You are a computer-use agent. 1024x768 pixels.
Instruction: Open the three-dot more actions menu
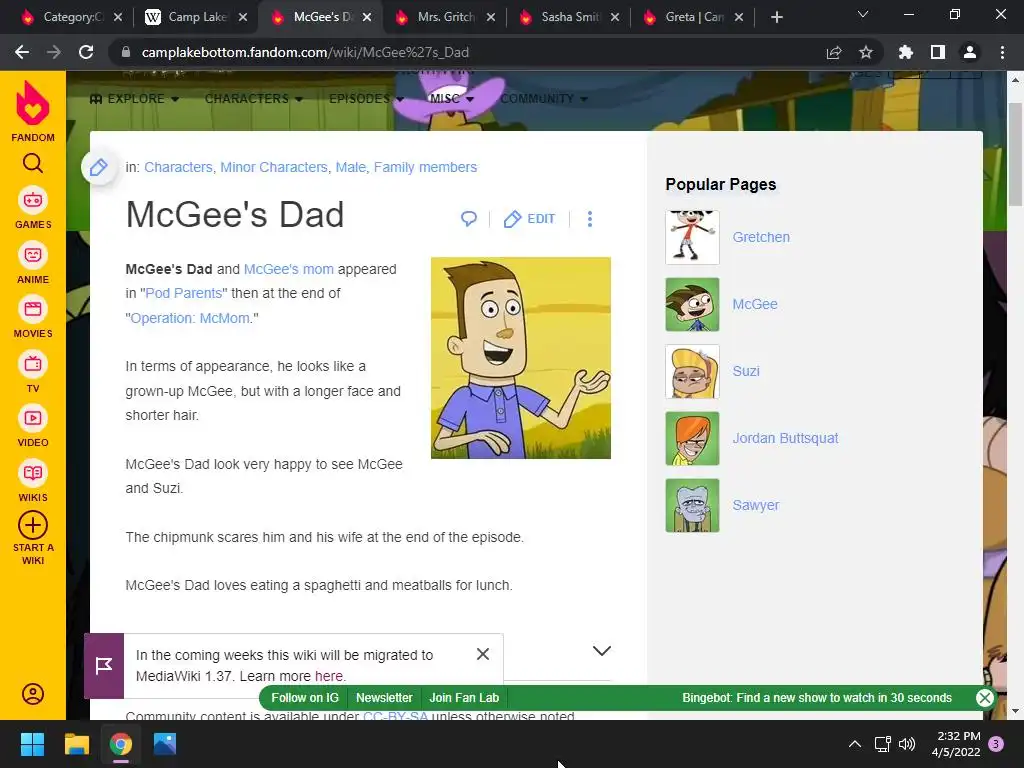point(590,219)
